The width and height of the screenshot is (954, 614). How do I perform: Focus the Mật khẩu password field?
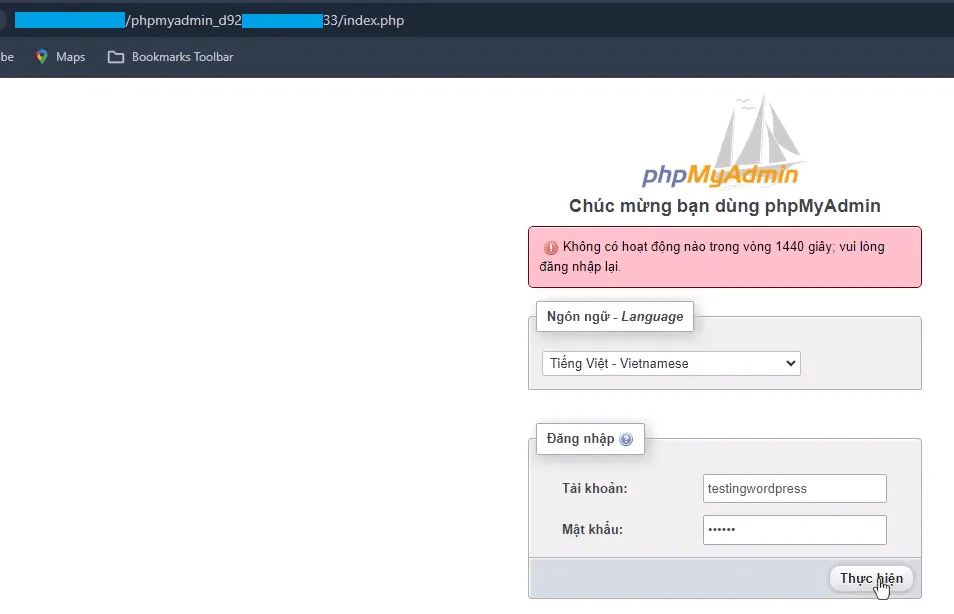tap(795, 530)
